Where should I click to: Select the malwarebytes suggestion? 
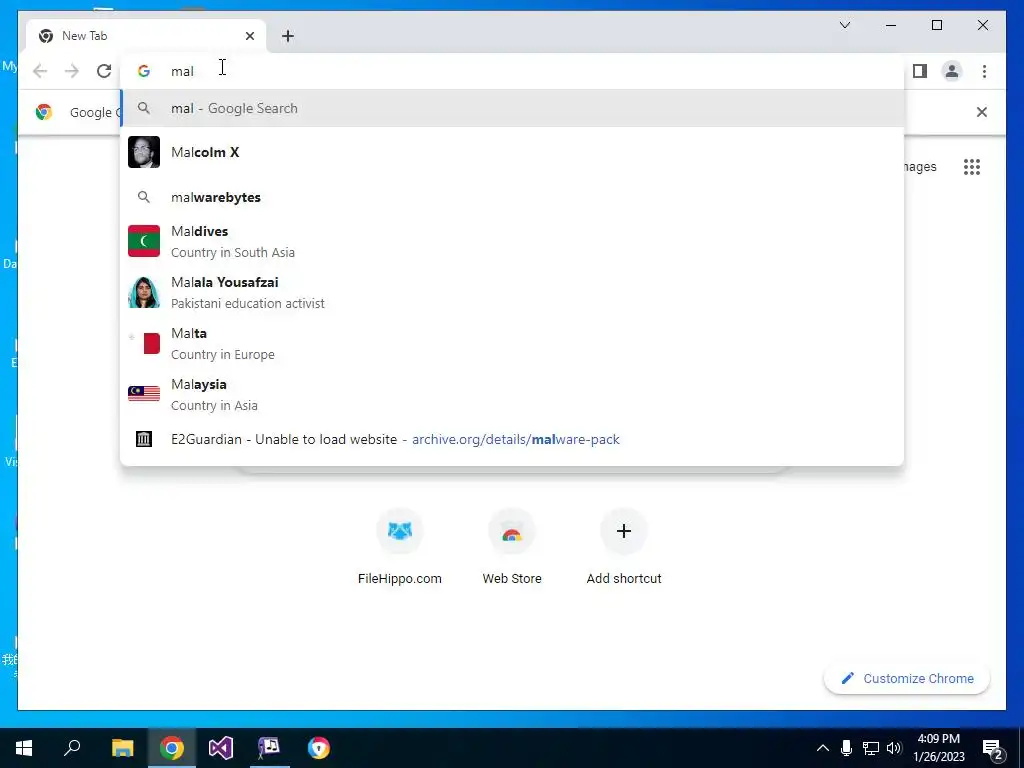click(512, 197)
